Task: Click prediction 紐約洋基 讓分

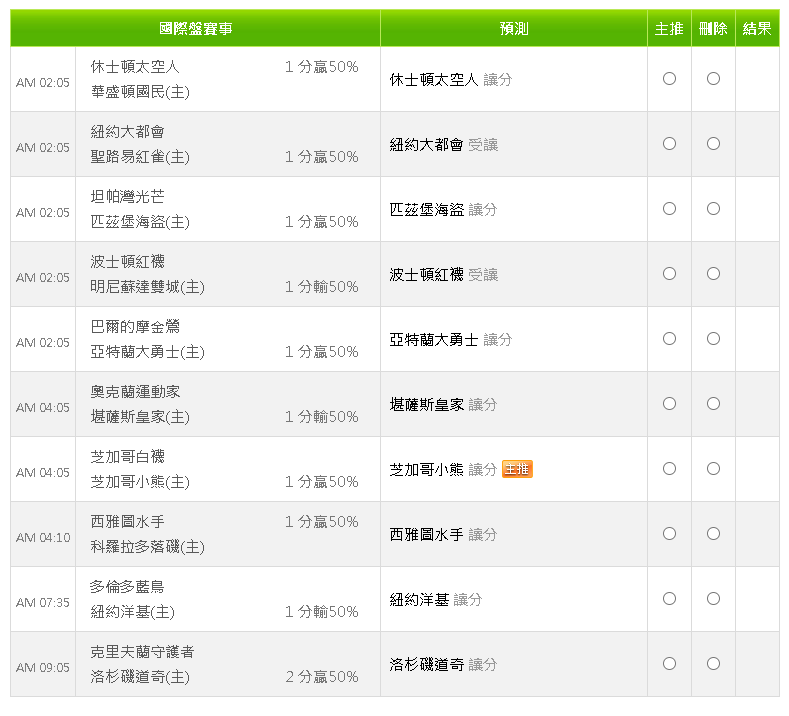Action: 436,600
